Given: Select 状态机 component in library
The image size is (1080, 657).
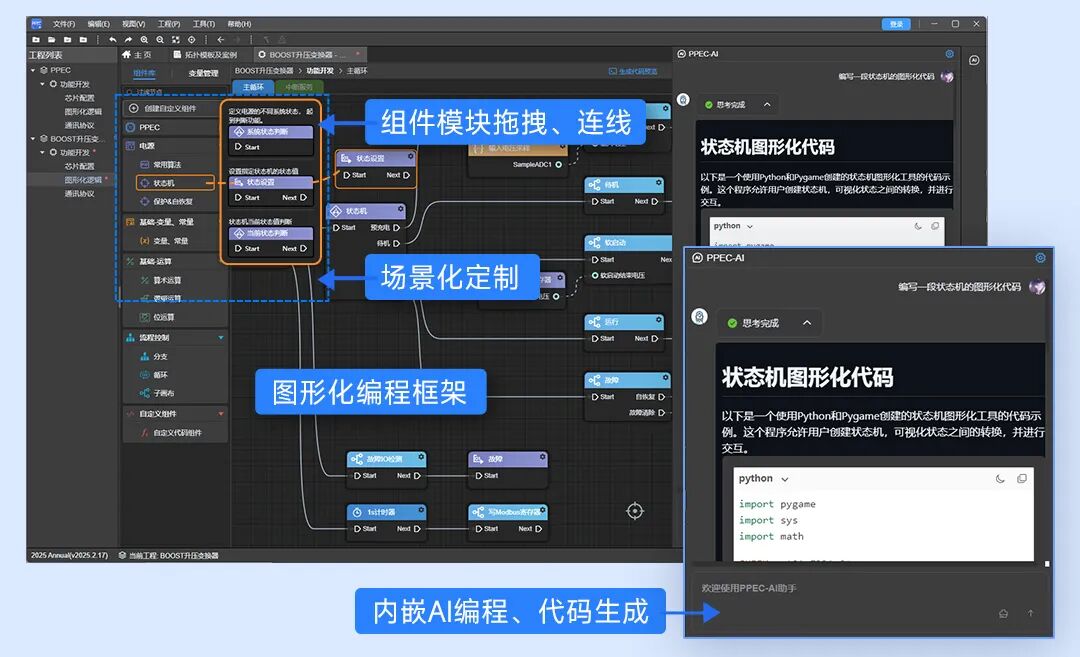Looking at the screenshot, I should click(x=176, y=182).
